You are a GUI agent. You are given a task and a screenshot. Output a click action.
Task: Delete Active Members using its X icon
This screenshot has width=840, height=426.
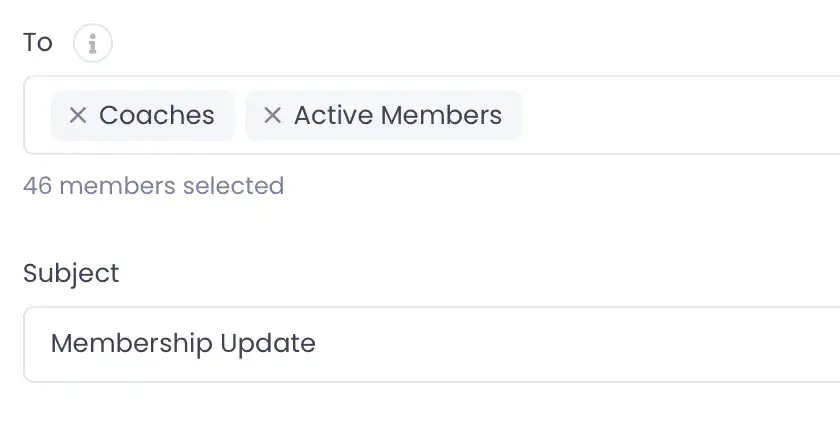(x=272, y=116)
